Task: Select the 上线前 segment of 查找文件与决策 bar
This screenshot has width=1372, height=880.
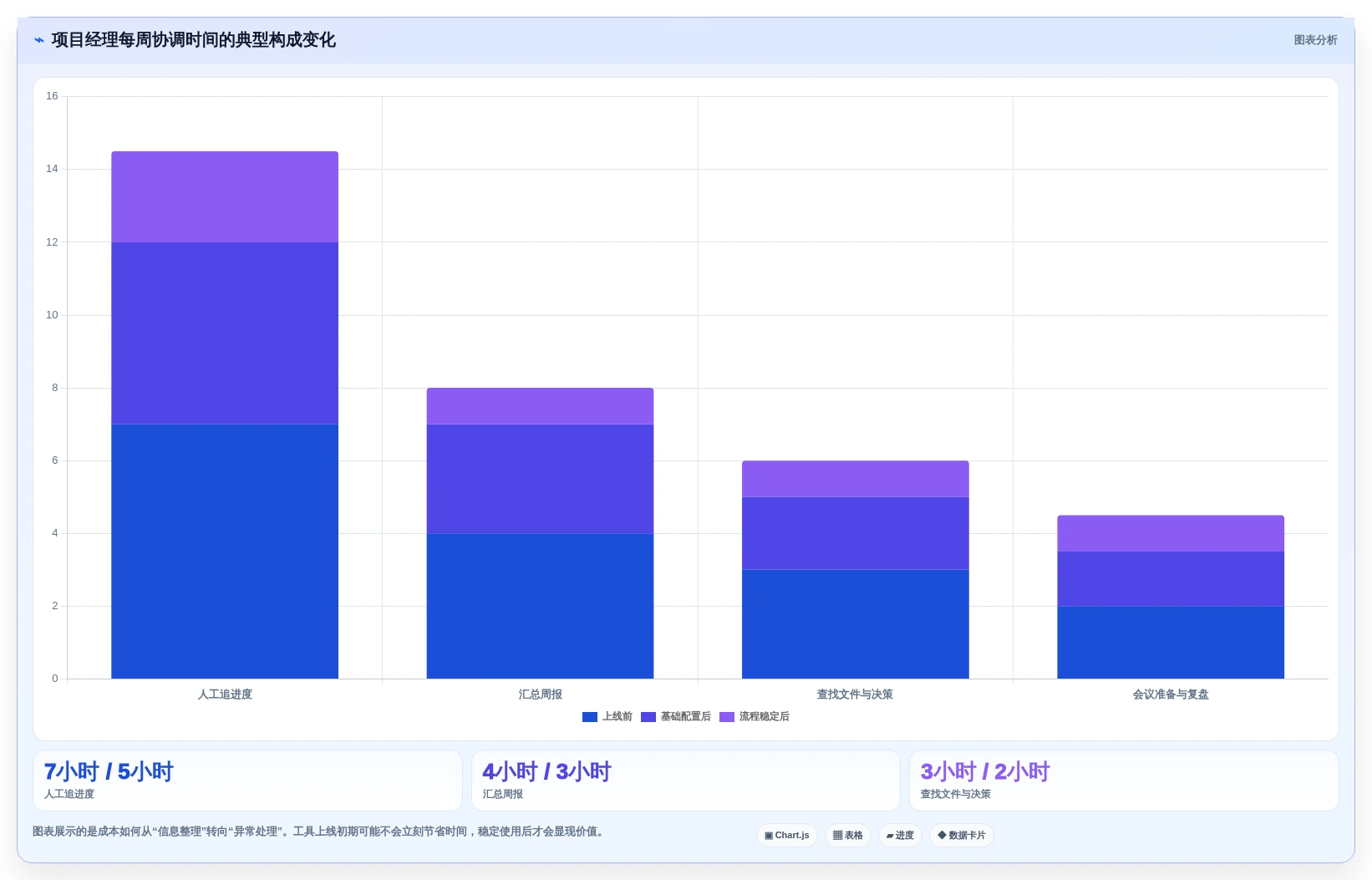Action: 856,624
